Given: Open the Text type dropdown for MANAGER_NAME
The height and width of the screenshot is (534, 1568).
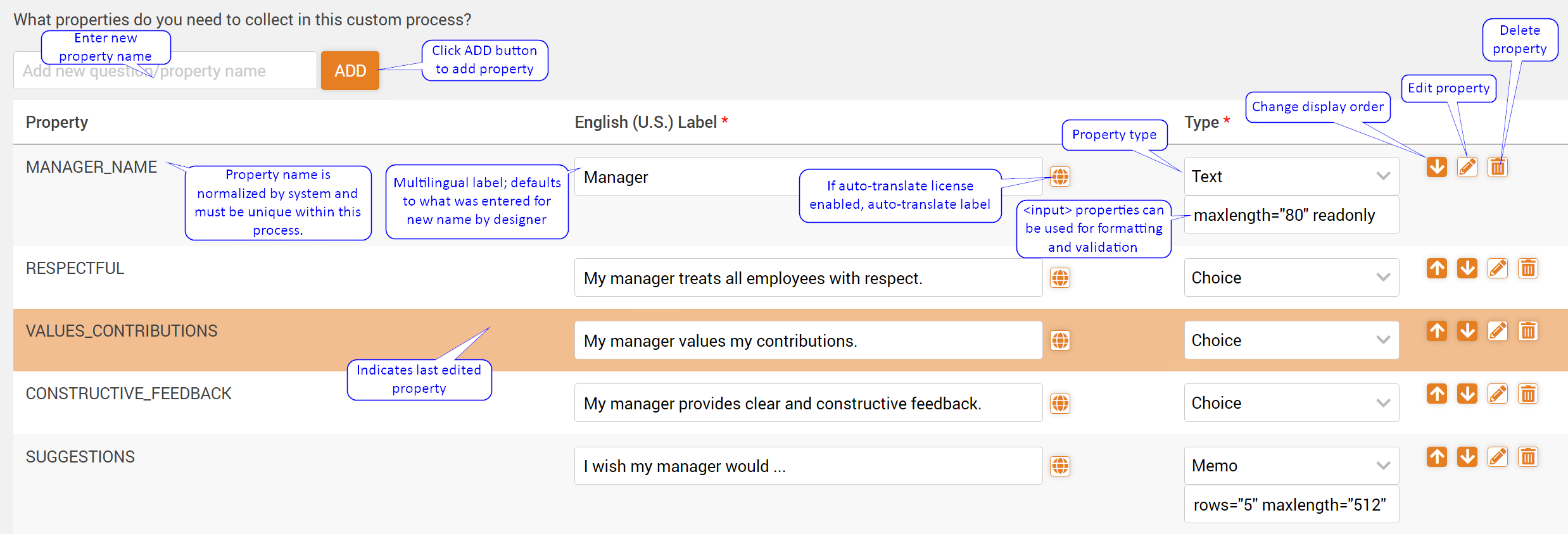Looking at the screenshot, I should point(1291,177).
